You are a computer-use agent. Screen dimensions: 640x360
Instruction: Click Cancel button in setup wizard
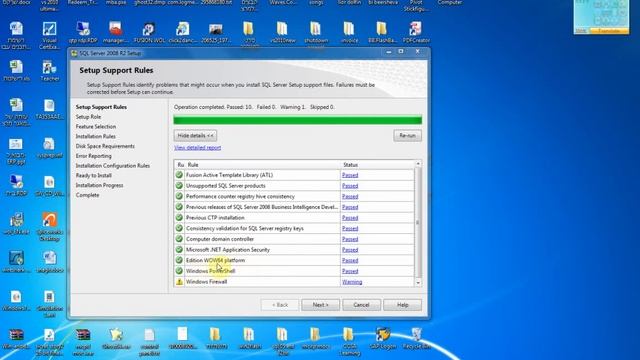tap(361, 305)
